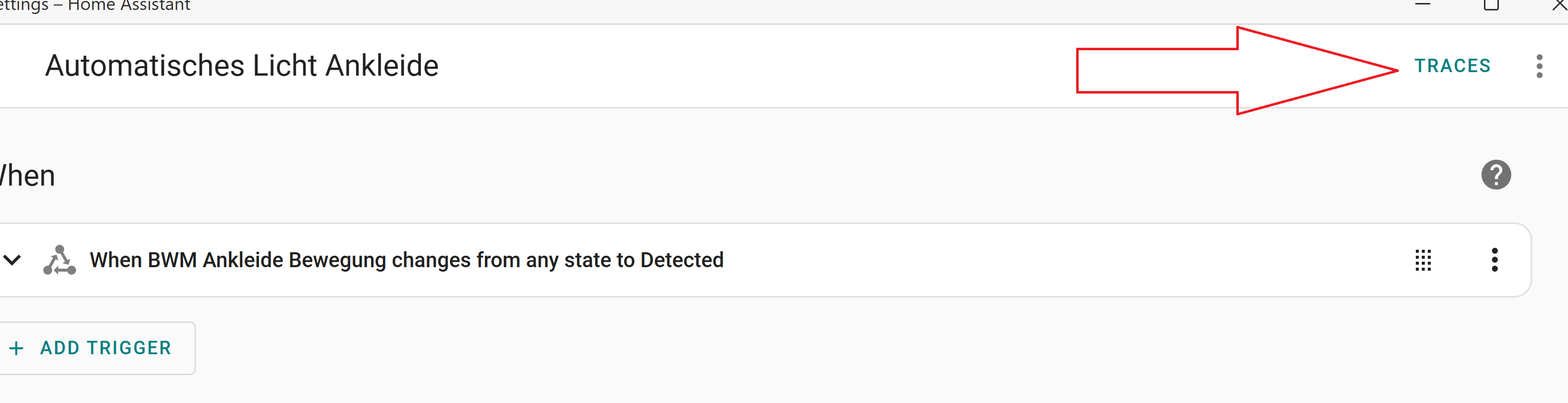Screen dimensions: 1568x403
Task: Click the Settings – Home Assistant window title
Action: pyautogui.click(x=95, y=5)
